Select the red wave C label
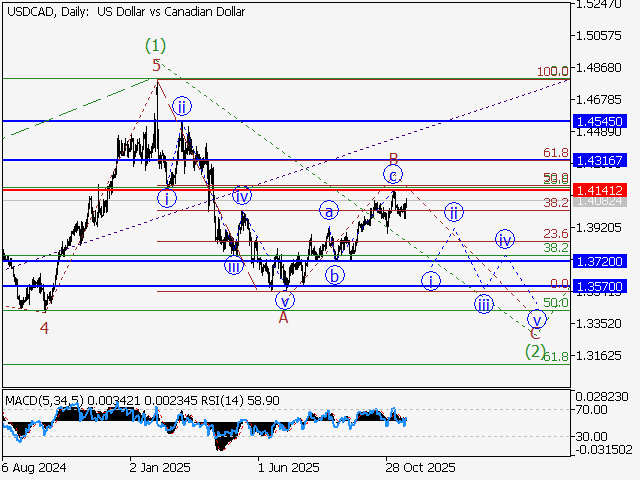Viewport: 640px width, 480px height. tap(535, 334)
